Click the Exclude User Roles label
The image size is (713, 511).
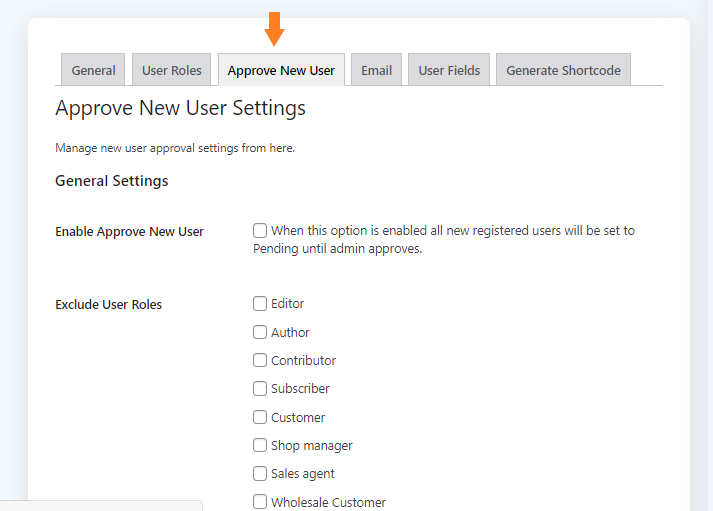(108, 304)
